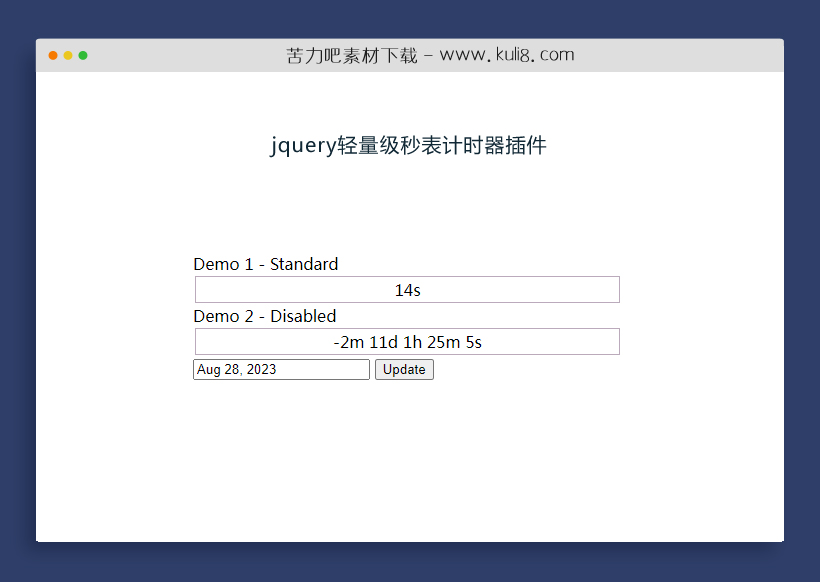Click the Update button
Viewport: 820px width, 582px height.
click(404, 369)
